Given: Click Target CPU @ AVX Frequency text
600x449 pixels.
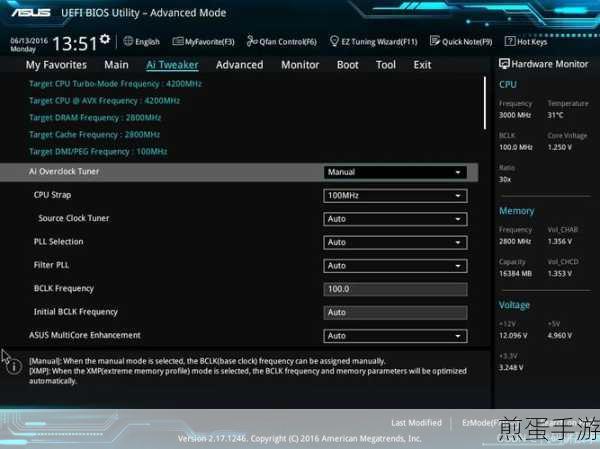Looking at the screenshot, I should click(x=104, y=101).
